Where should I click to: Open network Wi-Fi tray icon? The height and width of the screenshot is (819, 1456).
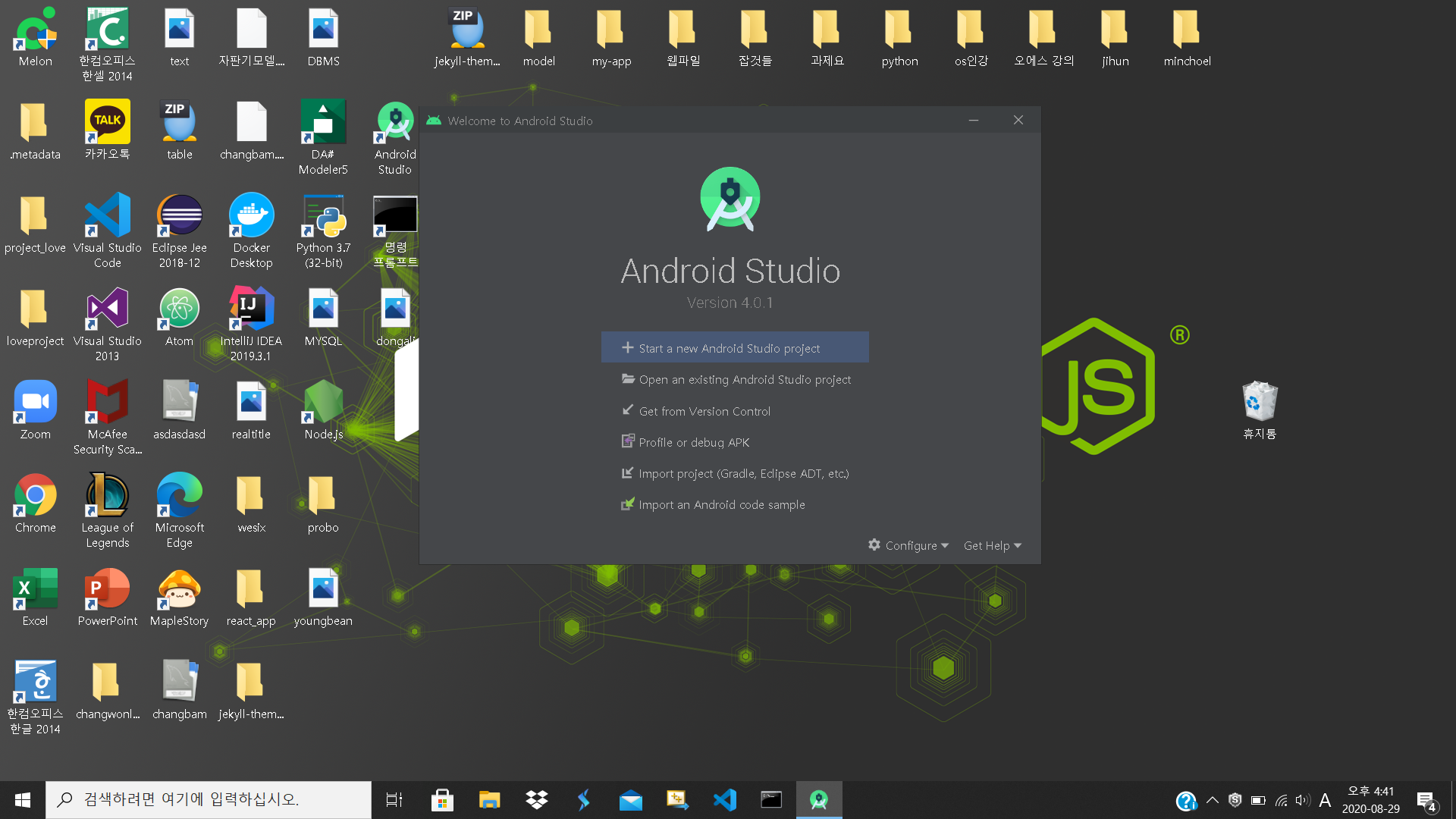click(x=1281, y=800)
